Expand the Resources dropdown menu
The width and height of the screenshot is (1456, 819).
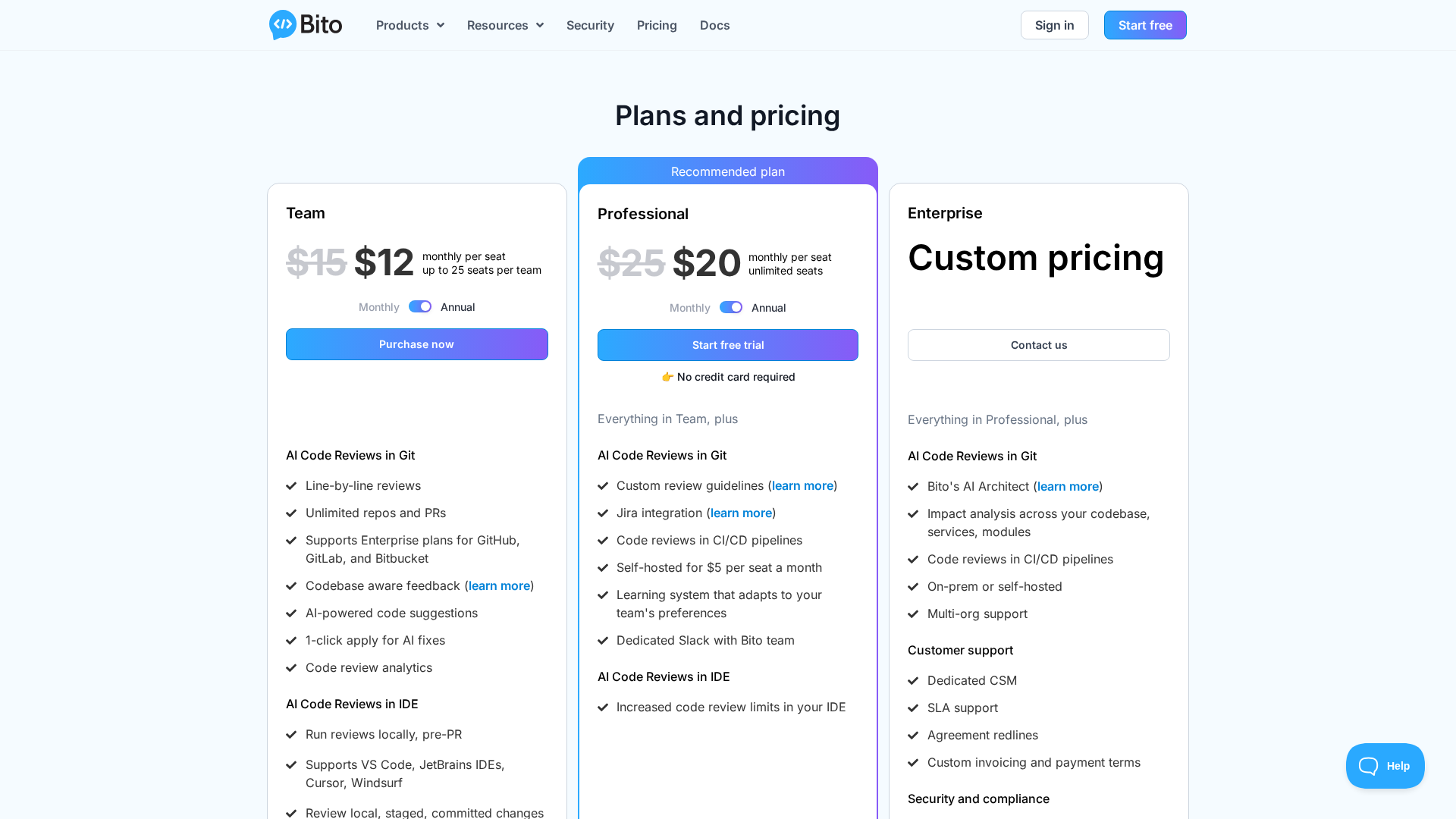505,25
